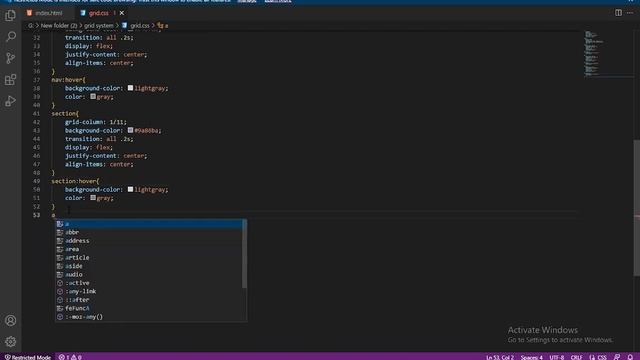
Task: Select 'a' suggestion in autocomplete list
Action: point(149,224)
